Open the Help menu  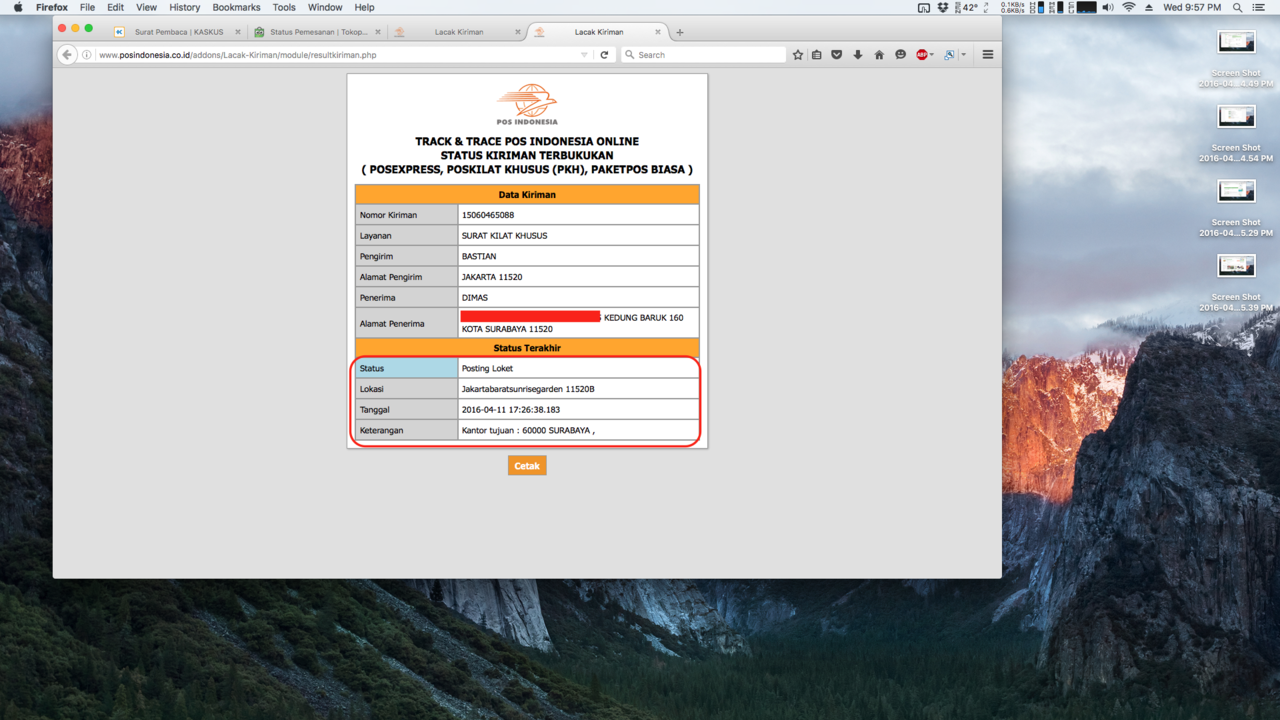click(x=365, y=7)
